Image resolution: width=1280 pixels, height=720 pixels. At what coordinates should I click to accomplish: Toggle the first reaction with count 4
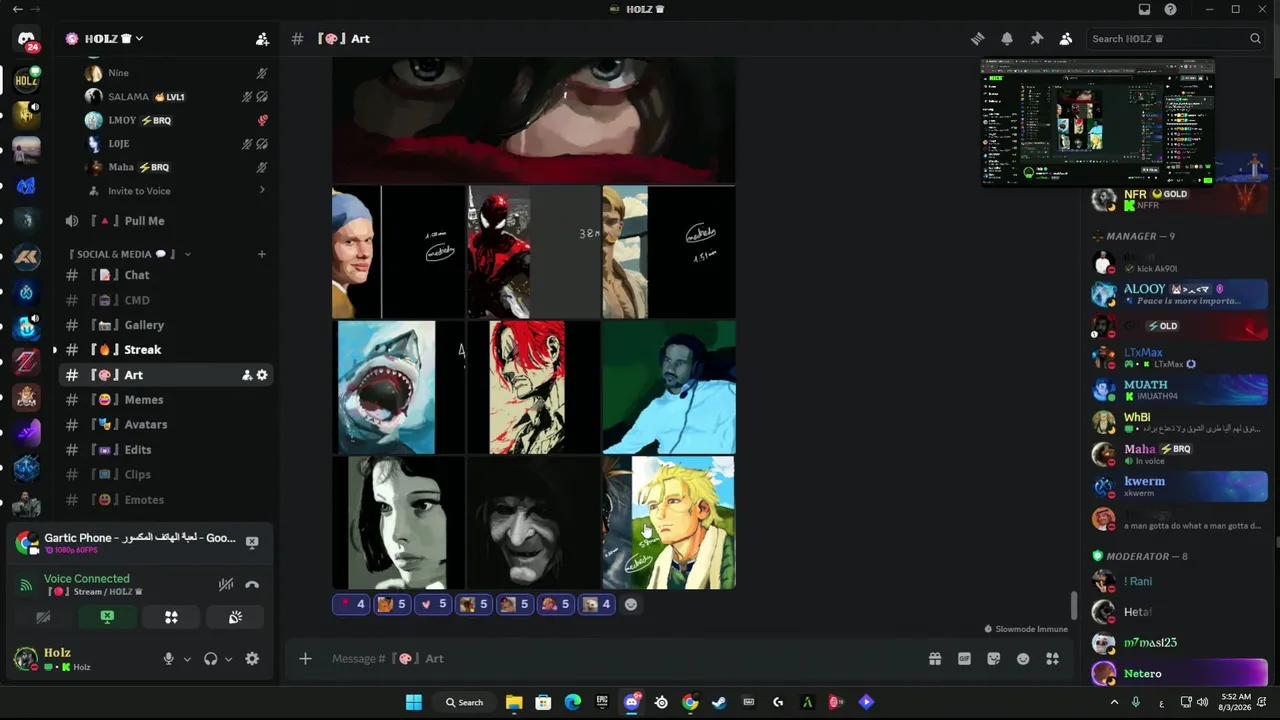point(351,604)
